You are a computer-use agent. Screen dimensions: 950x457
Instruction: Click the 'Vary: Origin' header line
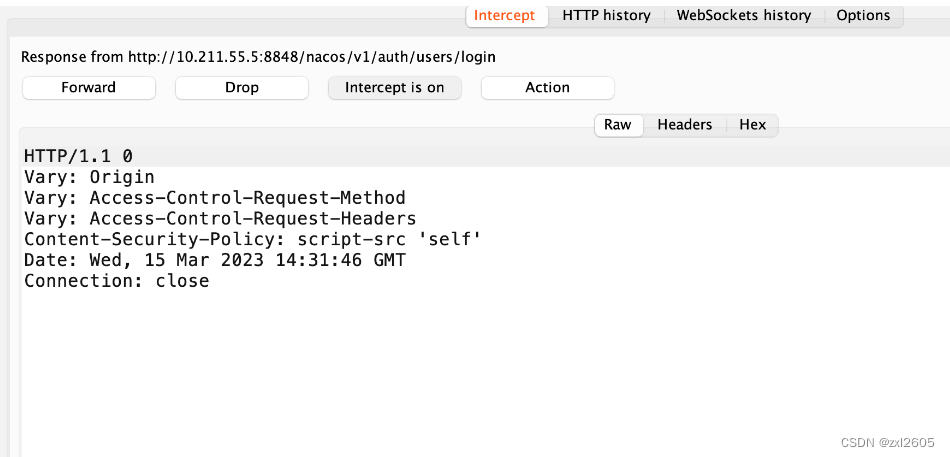pos(89,177)
